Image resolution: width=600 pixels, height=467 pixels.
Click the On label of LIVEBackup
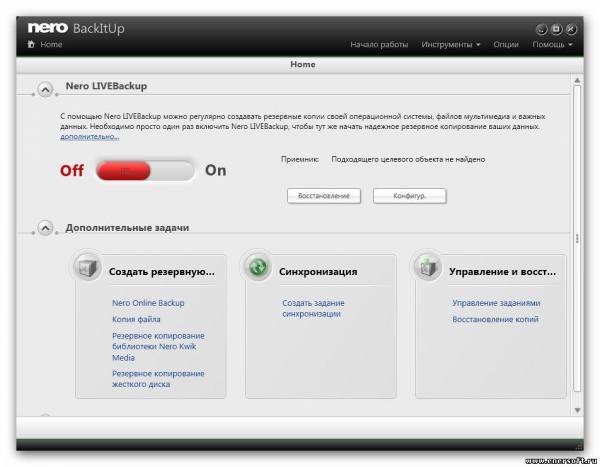(215, 170)
